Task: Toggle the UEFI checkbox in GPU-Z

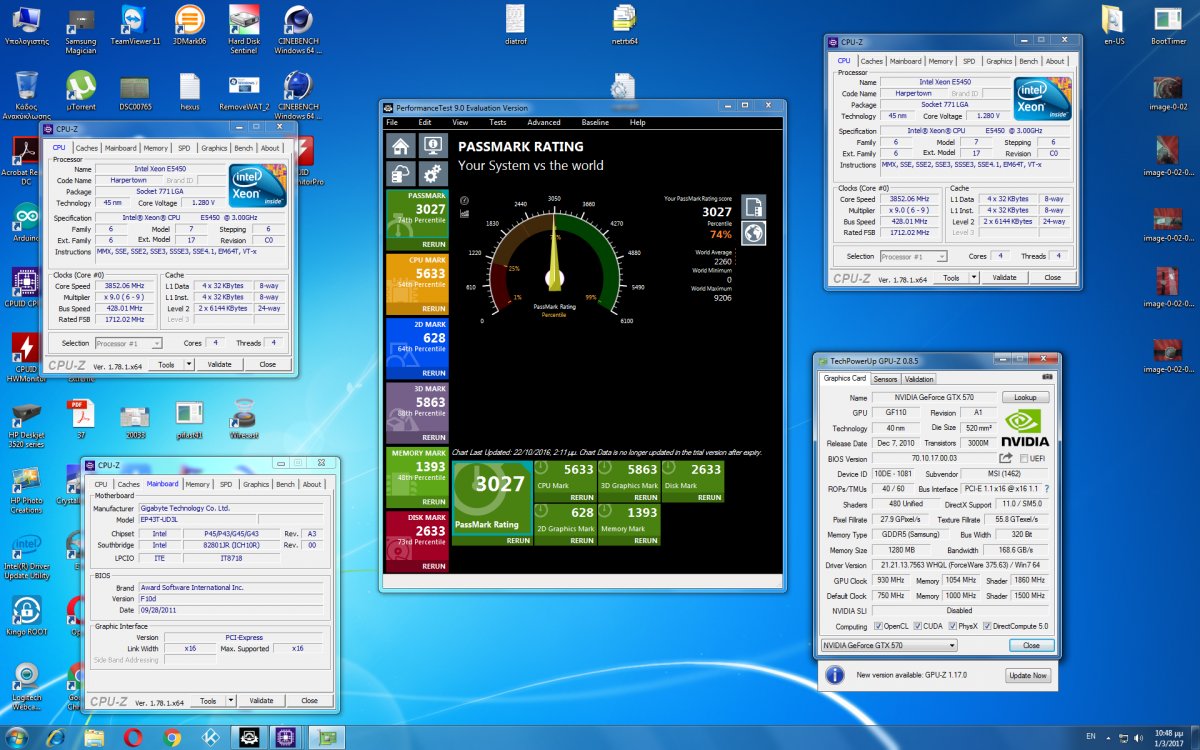Action: pos(1023,458)
